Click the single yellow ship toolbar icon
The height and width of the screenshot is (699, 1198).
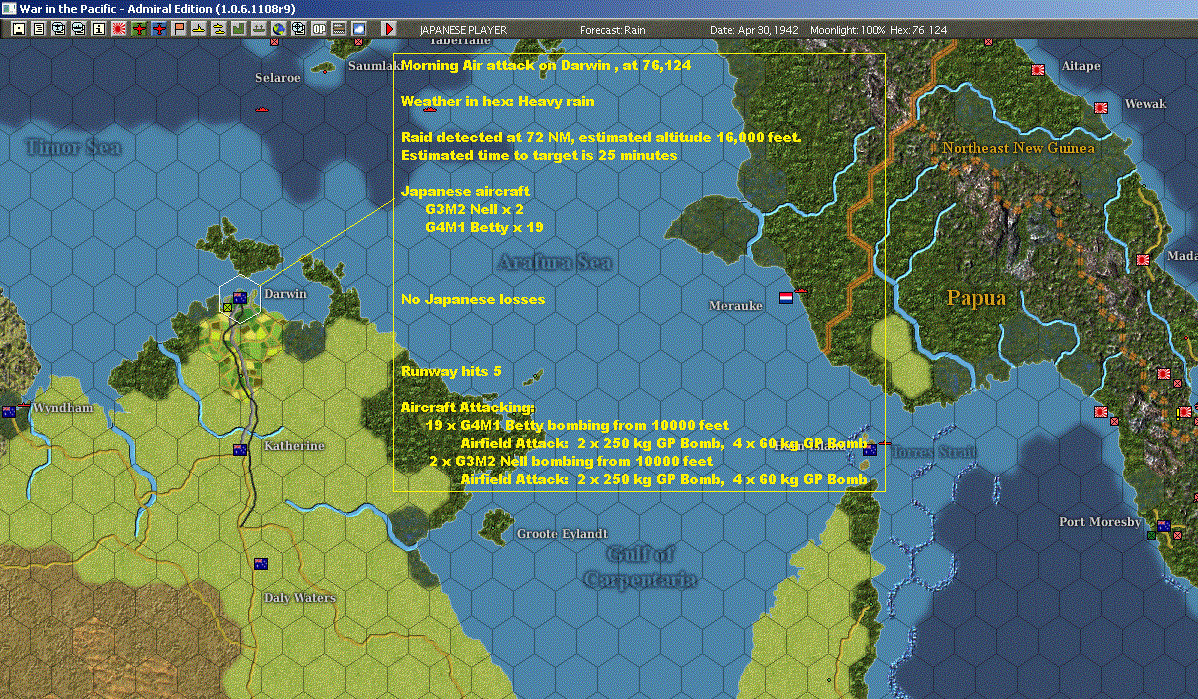point(199,29)
